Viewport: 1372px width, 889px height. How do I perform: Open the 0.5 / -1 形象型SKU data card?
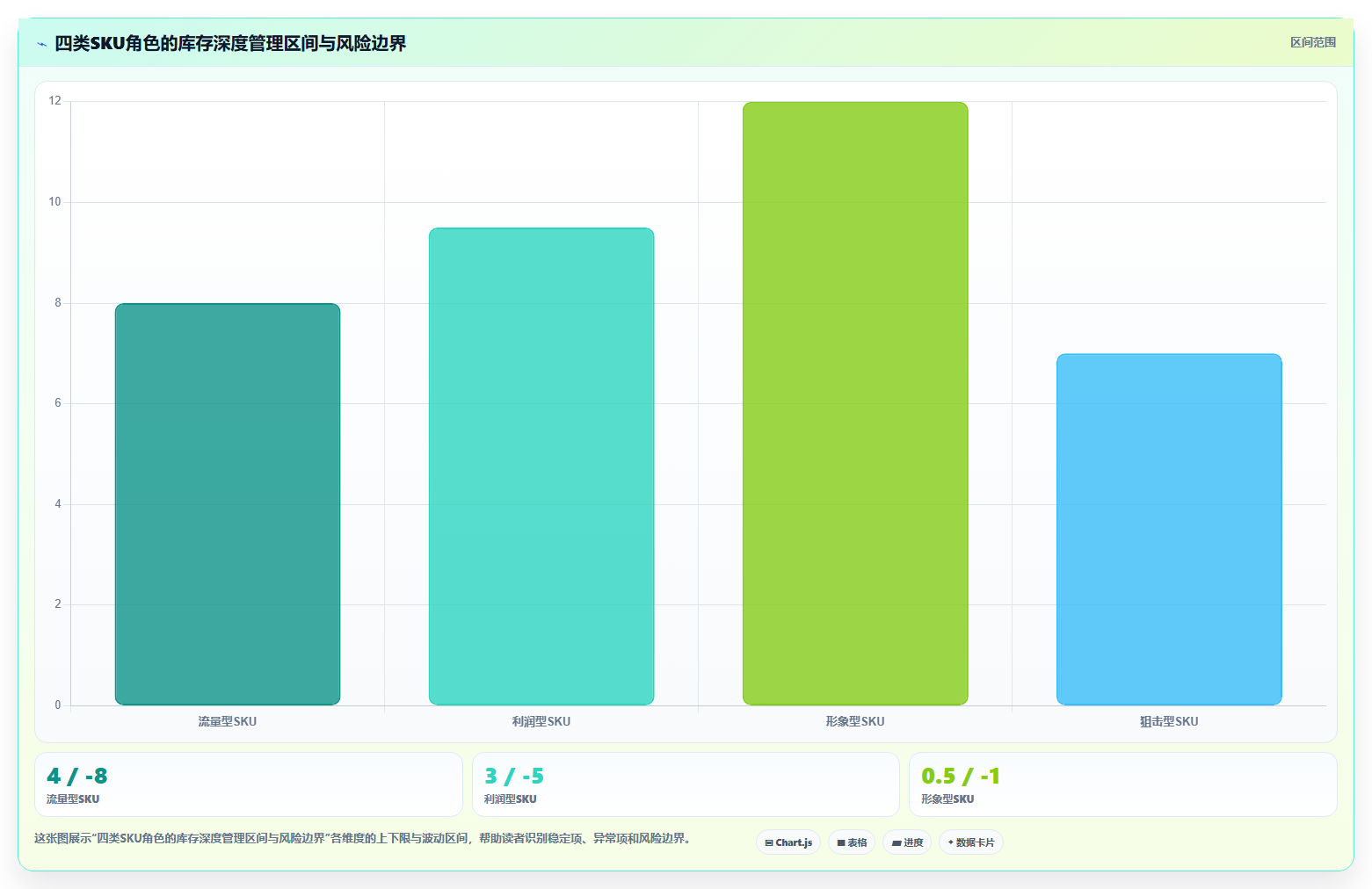(1122, 784)
